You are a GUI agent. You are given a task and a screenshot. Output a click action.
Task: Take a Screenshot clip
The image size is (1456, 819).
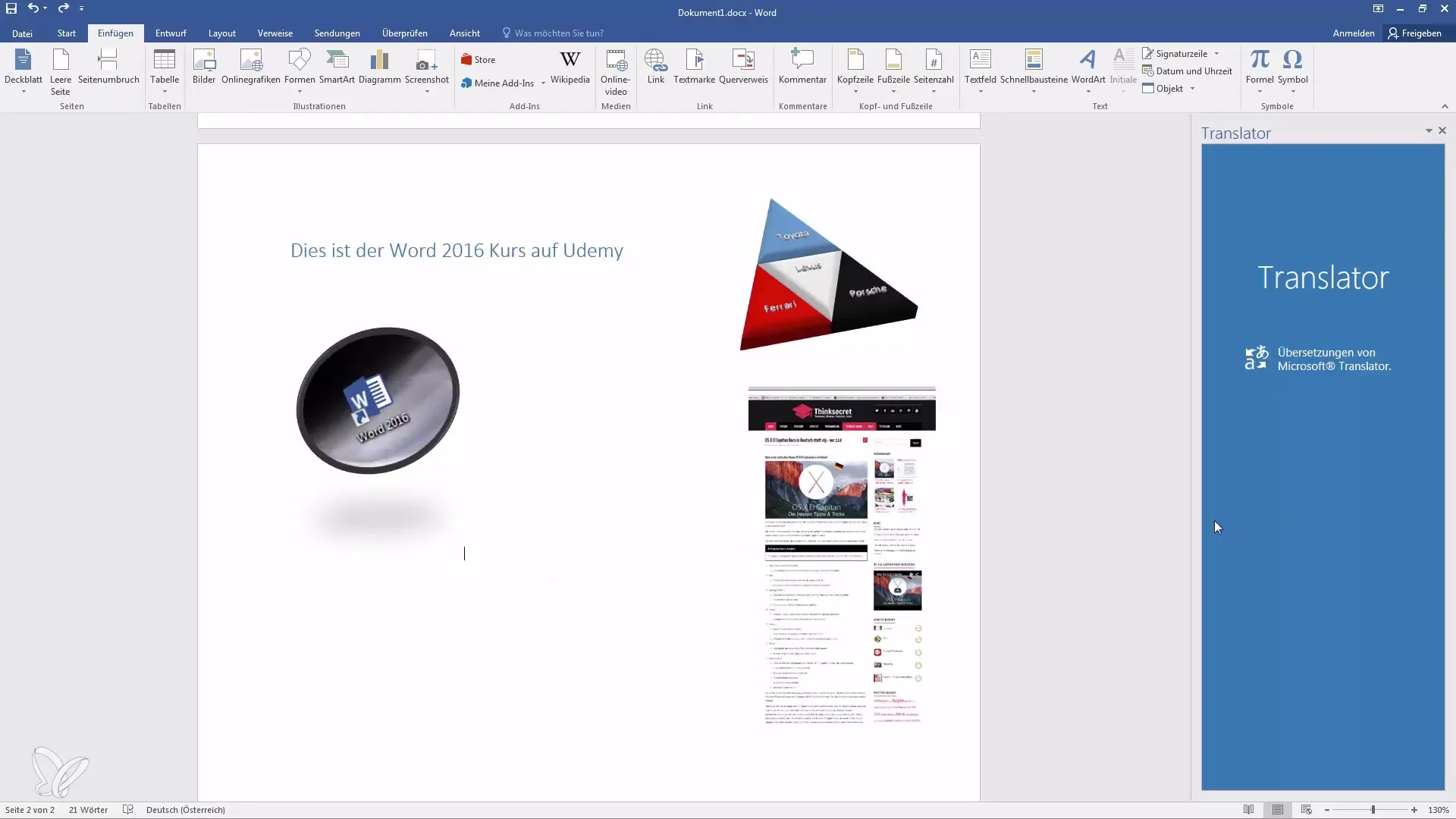pos(427,71)
